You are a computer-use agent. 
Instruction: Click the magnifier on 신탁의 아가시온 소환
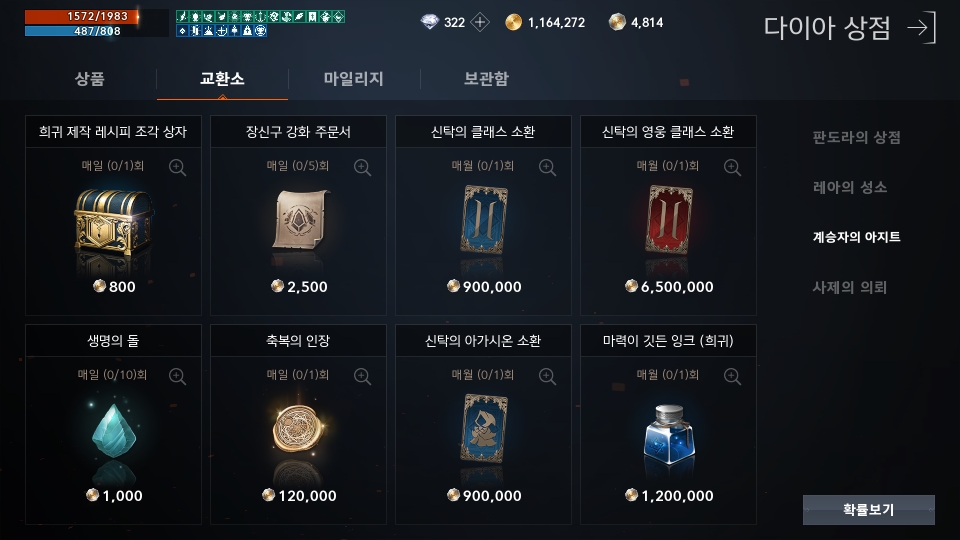[x=547, y=376]
